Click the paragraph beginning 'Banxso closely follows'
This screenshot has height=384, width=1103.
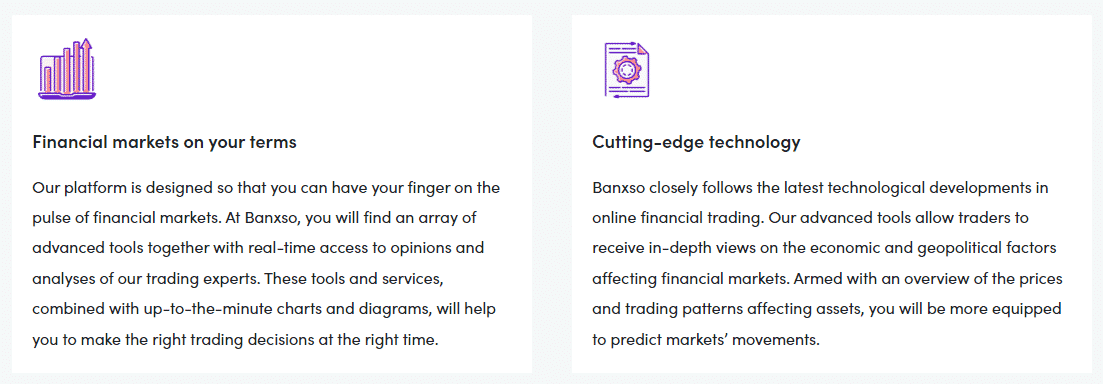[827, 264]
